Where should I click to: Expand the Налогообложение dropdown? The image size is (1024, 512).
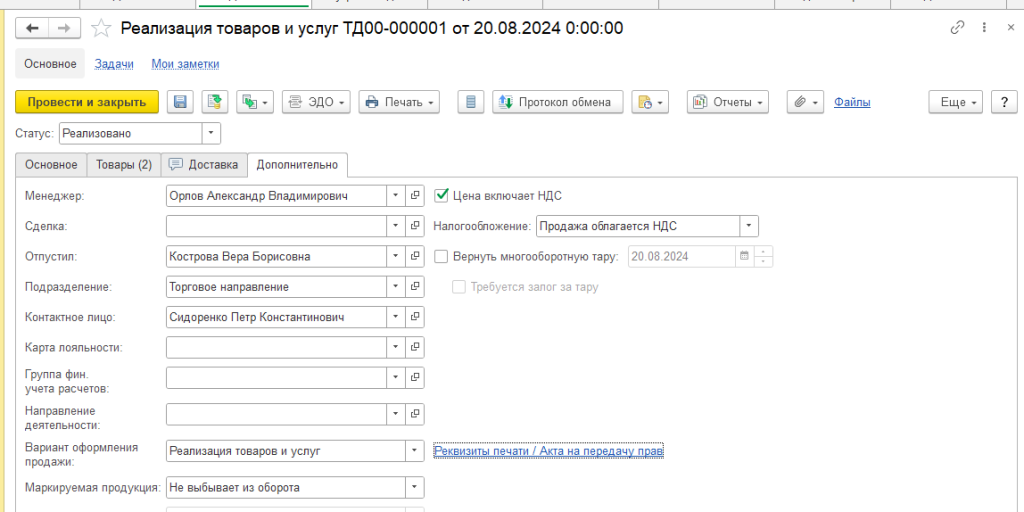(748, 226)
